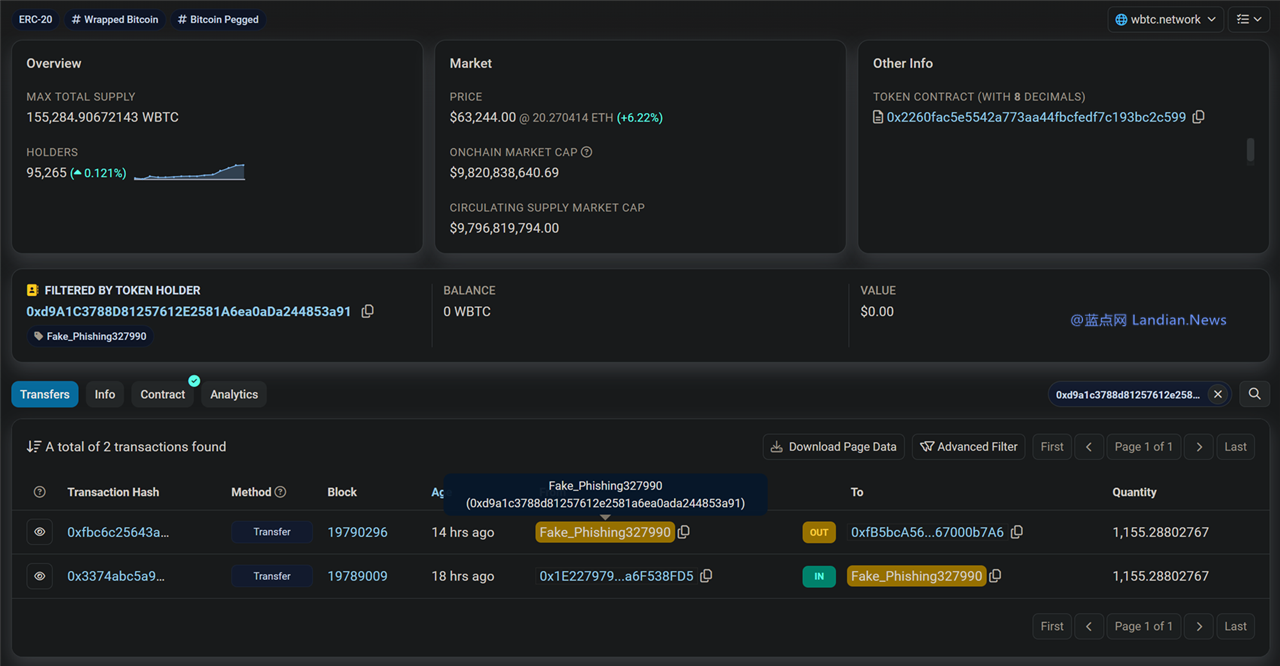
Task: Click the help icon beside Onchain Market Cap
Action: [x=587, y=152]
